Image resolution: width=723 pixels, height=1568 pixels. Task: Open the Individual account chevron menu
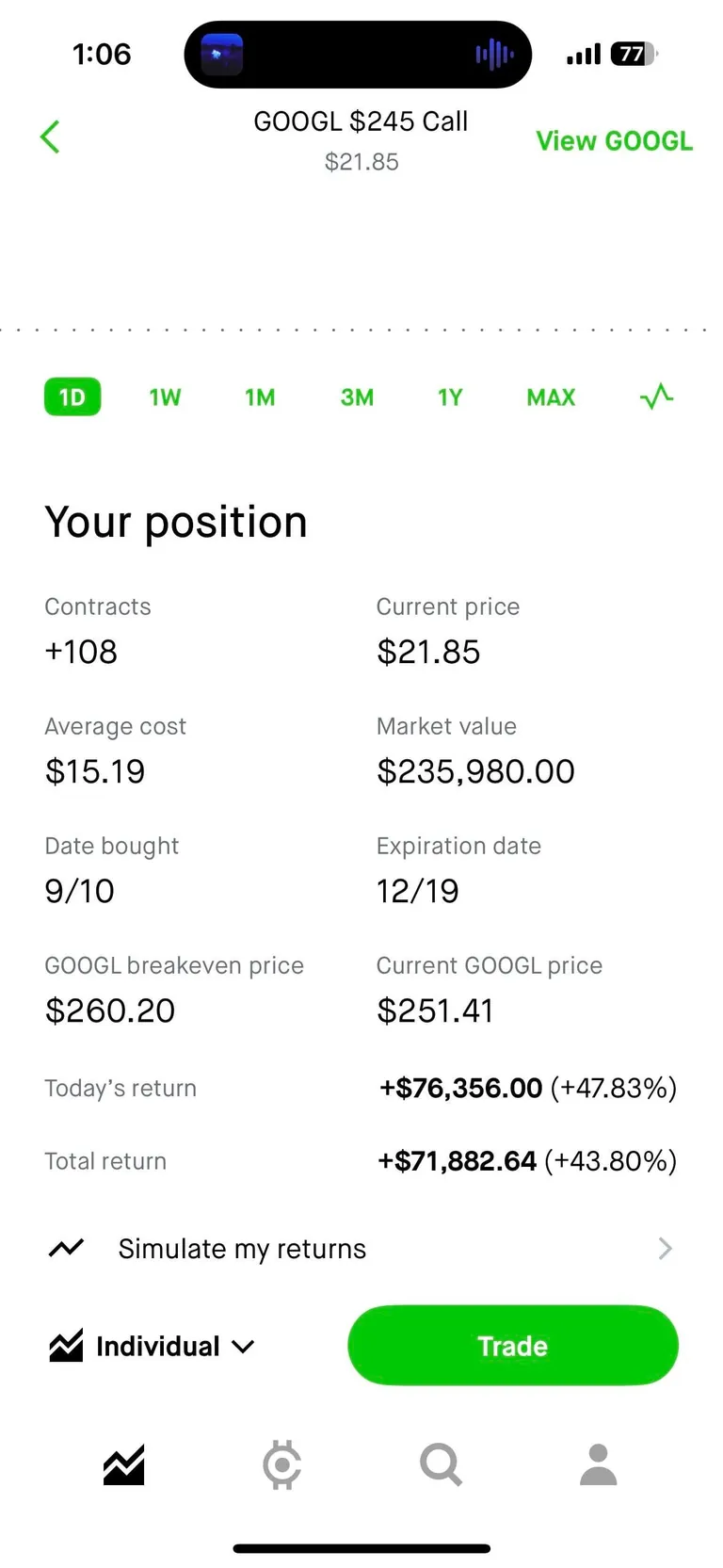[243, 1346]
